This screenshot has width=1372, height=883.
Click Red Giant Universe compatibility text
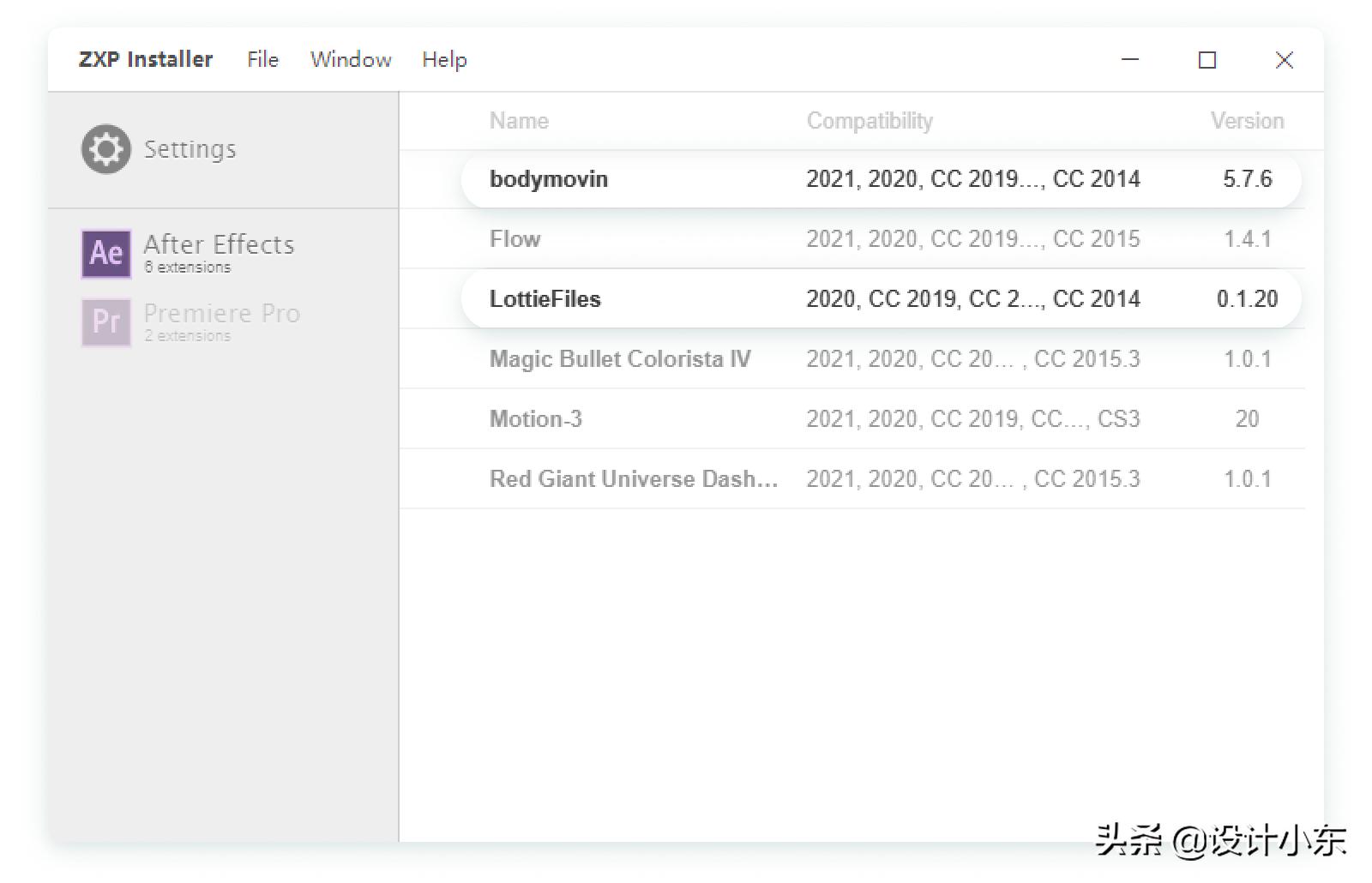(973, 479)
